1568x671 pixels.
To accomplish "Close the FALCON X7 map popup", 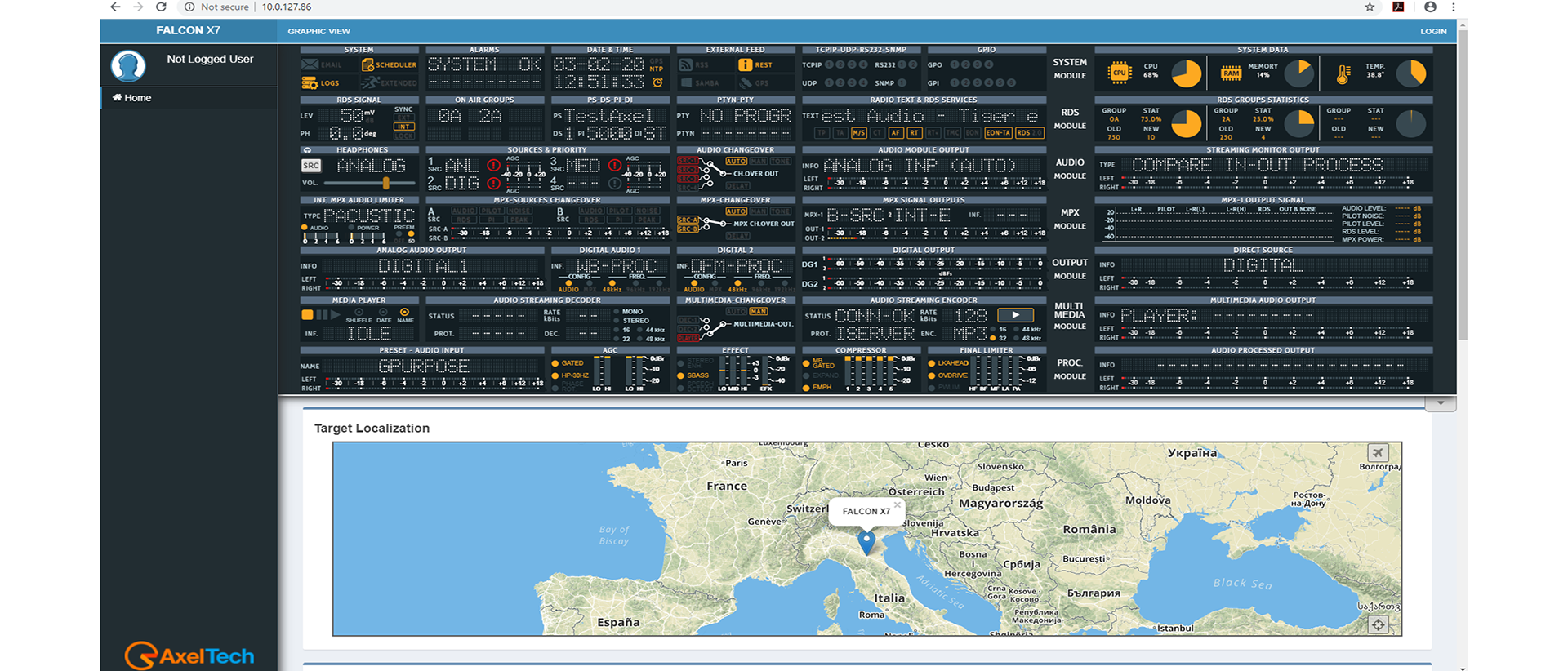I will (897, 505).
